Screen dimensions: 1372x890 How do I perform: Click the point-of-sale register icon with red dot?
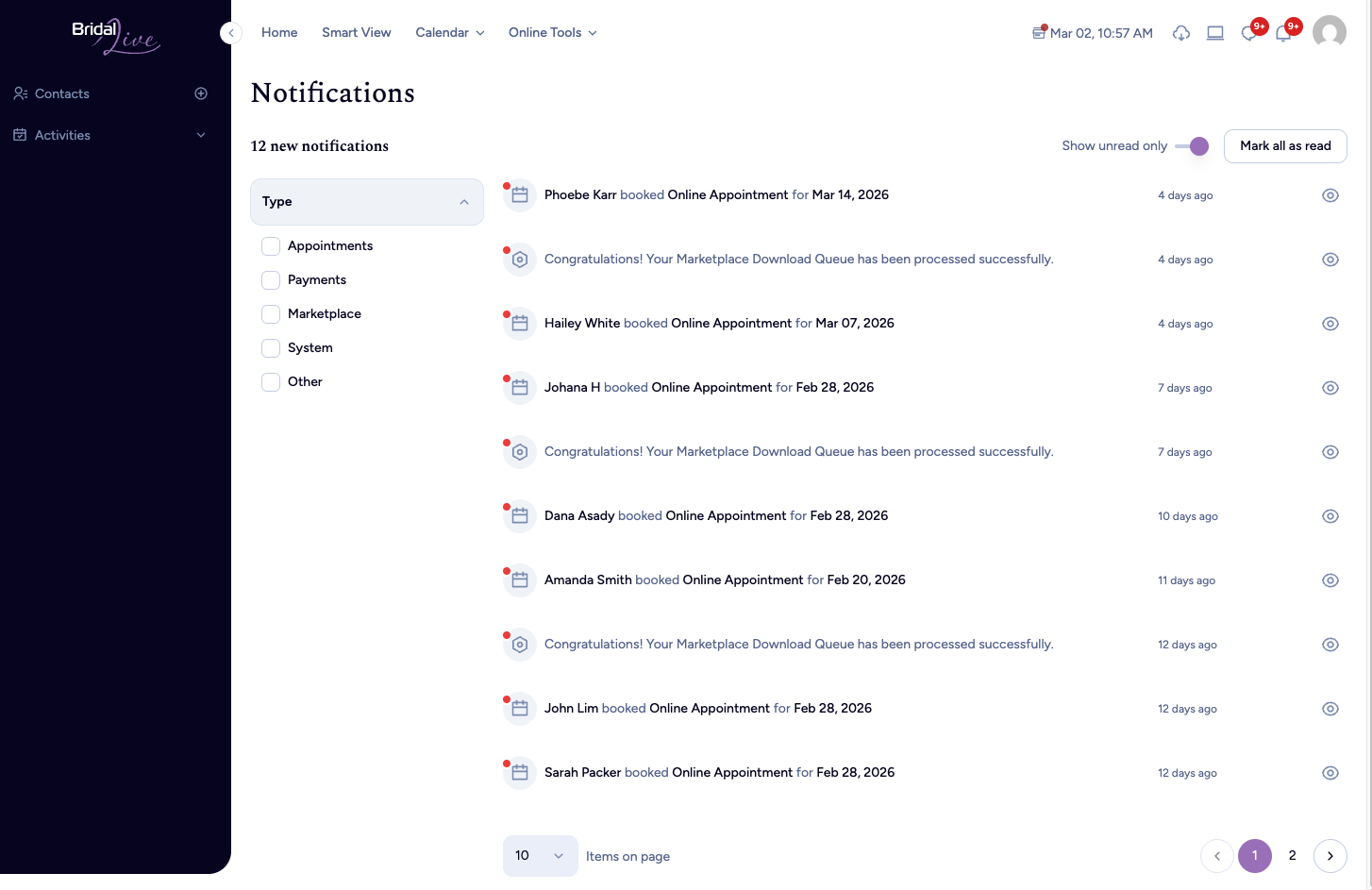(x=1039, y=33)
